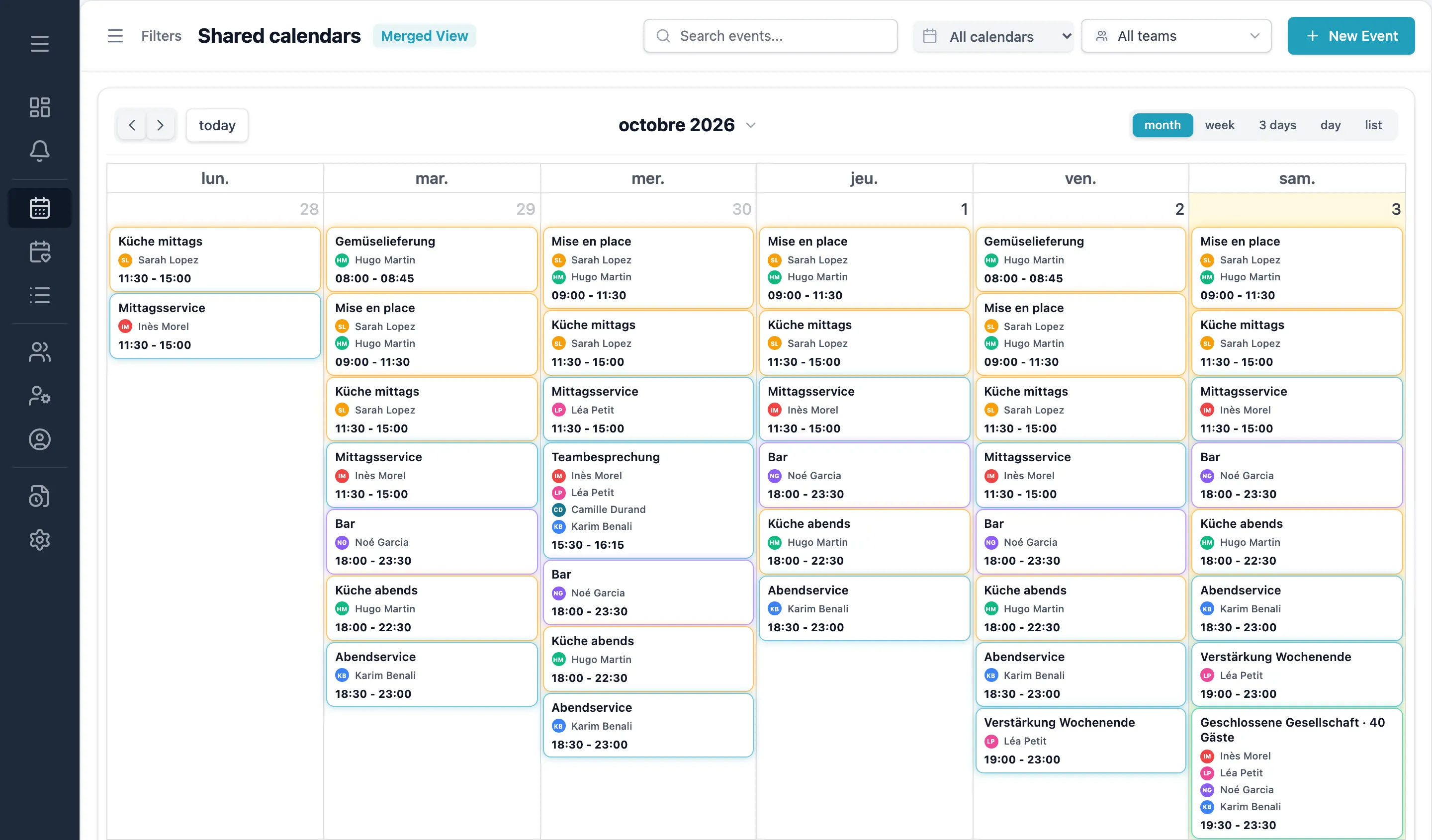Switch to day view

1330,125
